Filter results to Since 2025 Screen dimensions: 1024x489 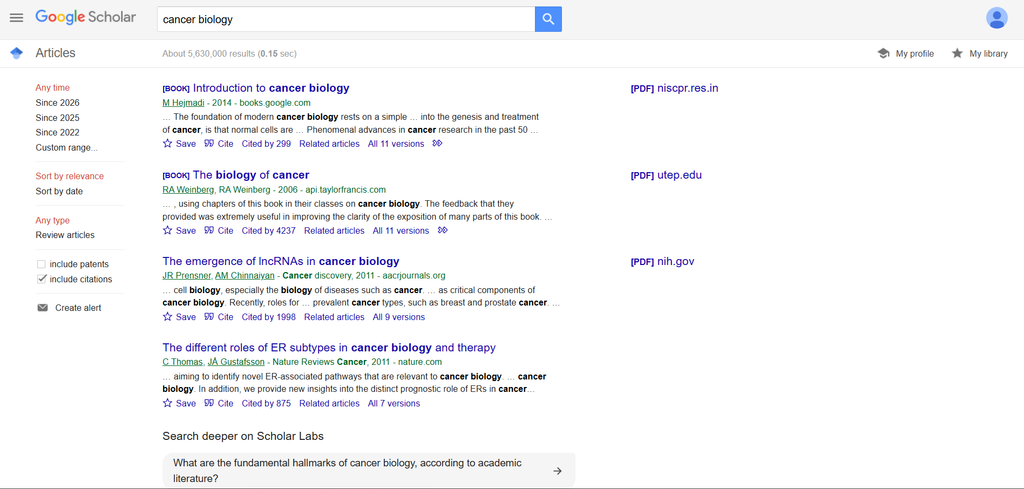(57, 118)
